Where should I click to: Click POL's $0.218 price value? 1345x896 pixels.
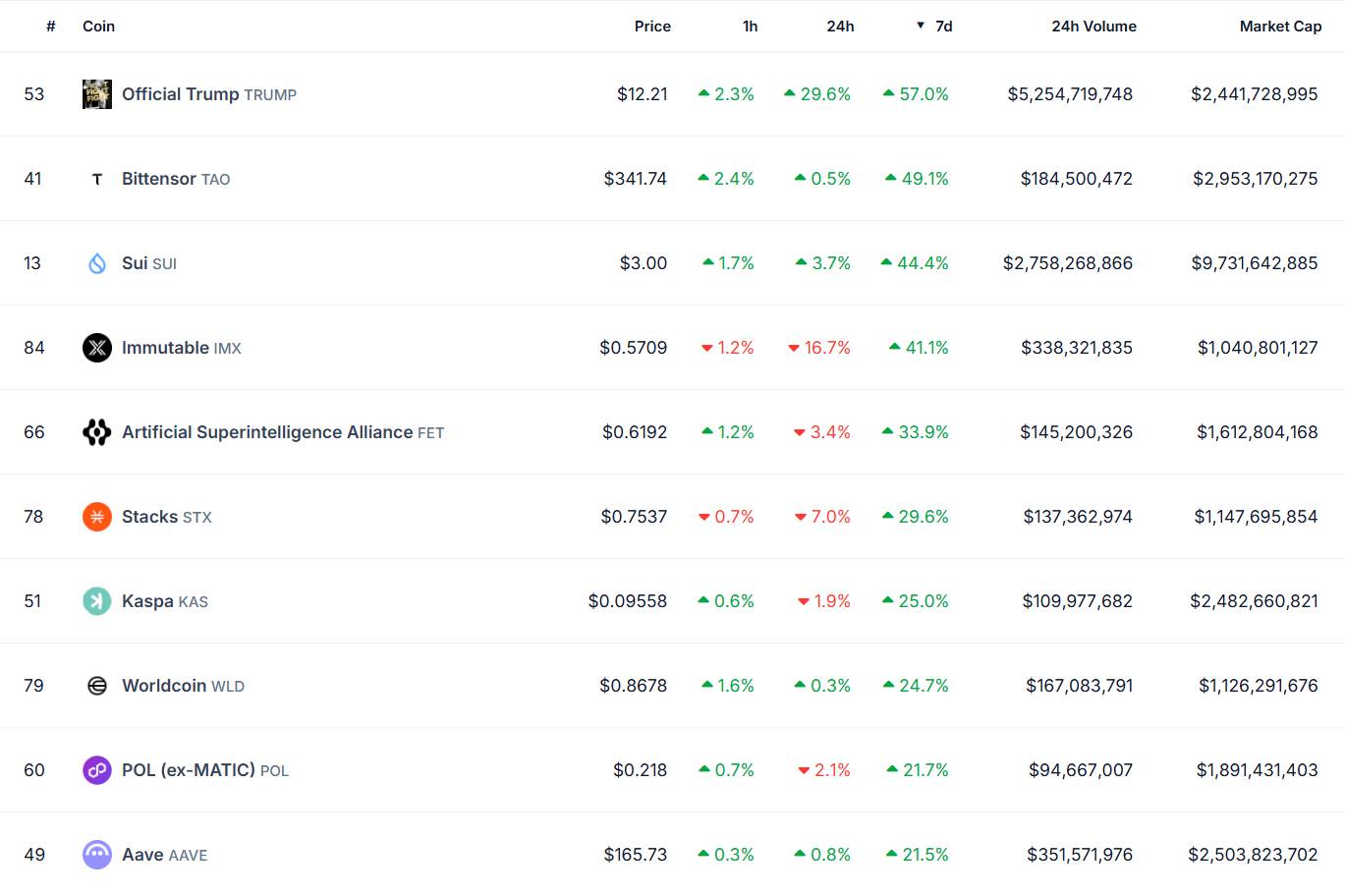coord(641,770)
